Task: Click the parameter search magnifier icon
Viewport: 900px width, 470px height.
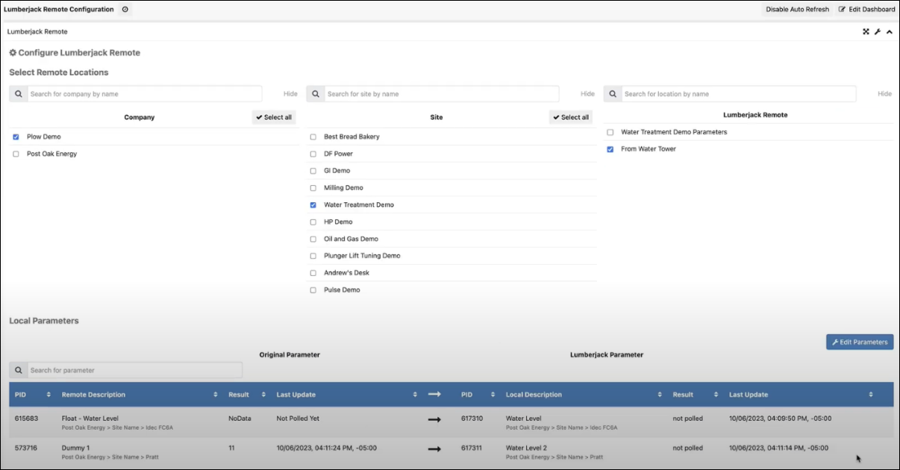Action: click(18, 370)
